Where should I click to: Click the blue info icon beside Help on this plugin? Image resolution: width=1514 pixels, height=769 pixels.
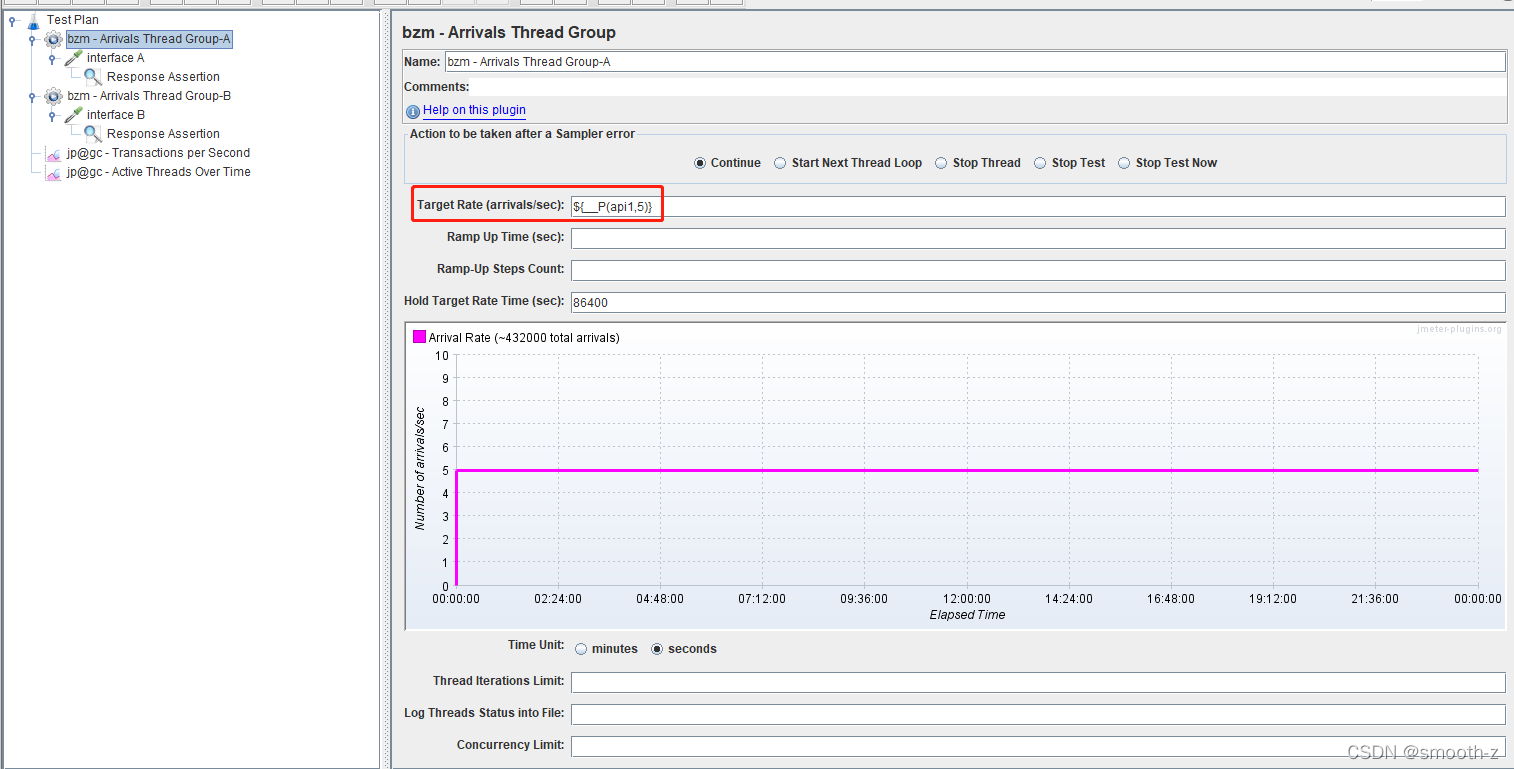413,111
